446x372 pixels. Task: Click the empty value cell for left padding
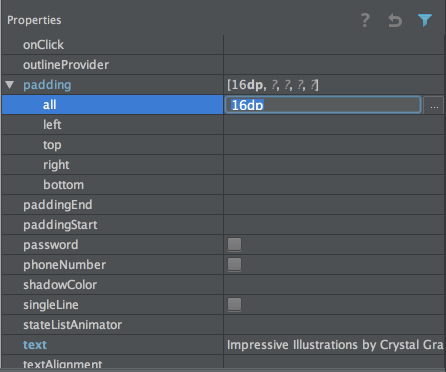pos(334,125)
